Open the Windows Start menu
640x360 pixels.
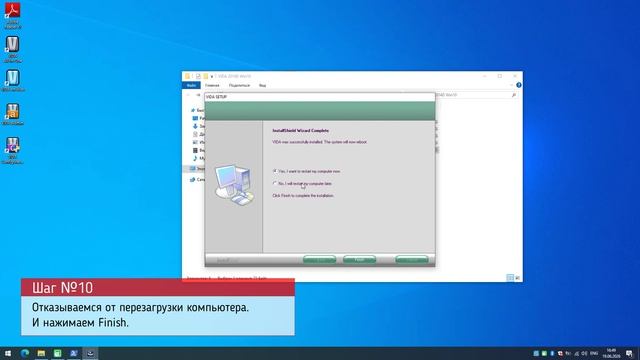8,353
